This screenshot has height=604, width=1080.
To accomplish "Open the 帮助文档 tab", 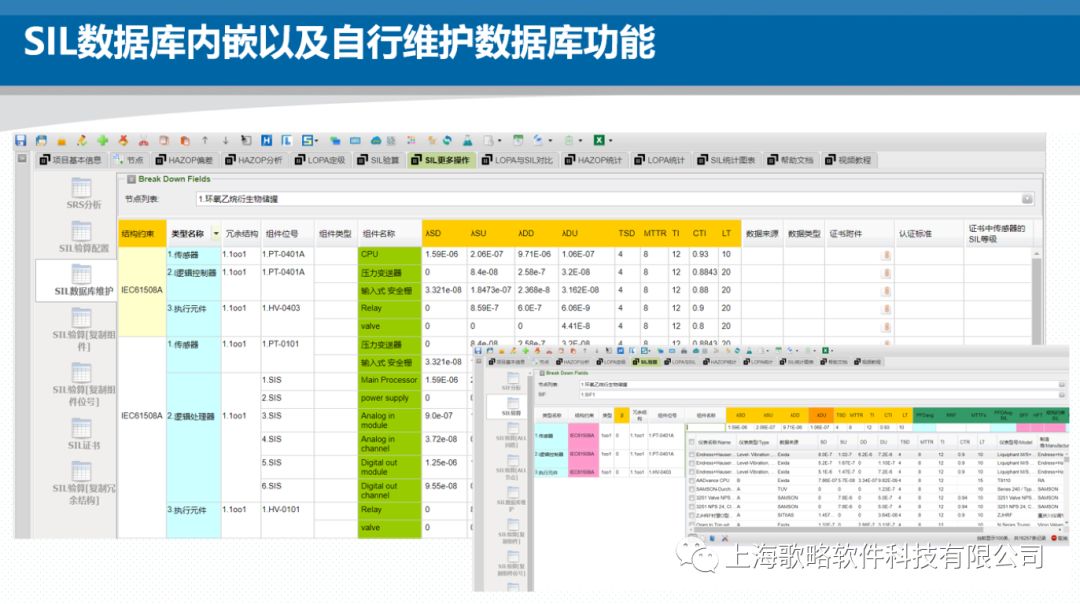I will pos(790,160).
